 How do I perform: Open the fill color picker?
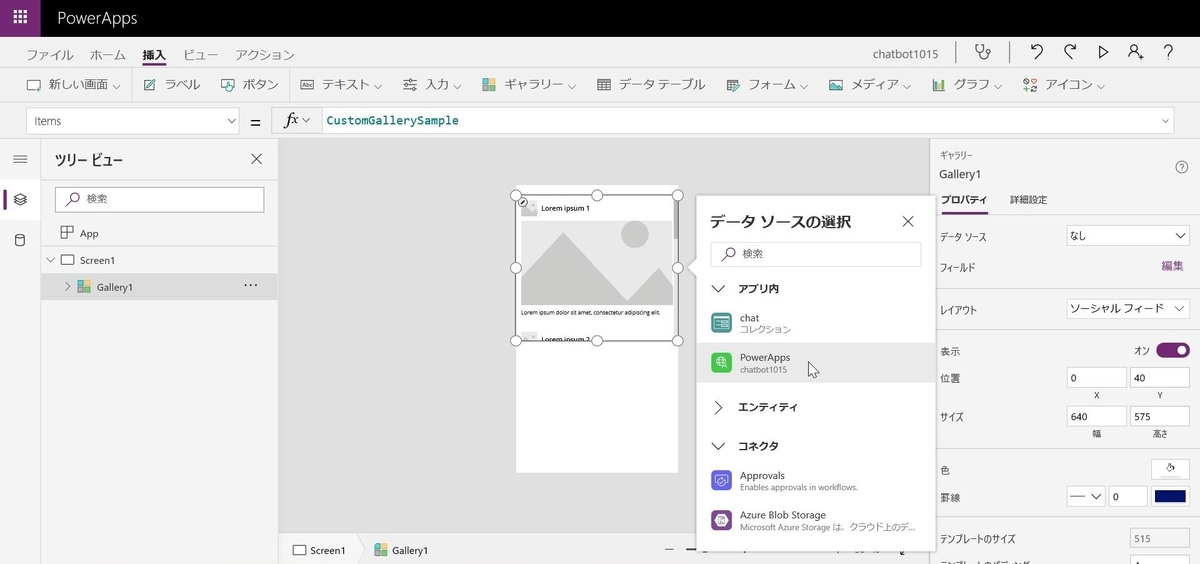(x=1170, y=468)
